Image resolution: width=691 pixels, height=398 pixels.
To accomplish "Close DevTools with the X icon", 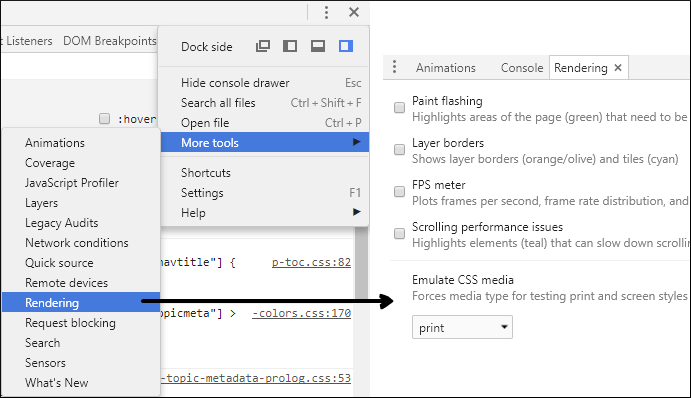I will click(354, 12).
